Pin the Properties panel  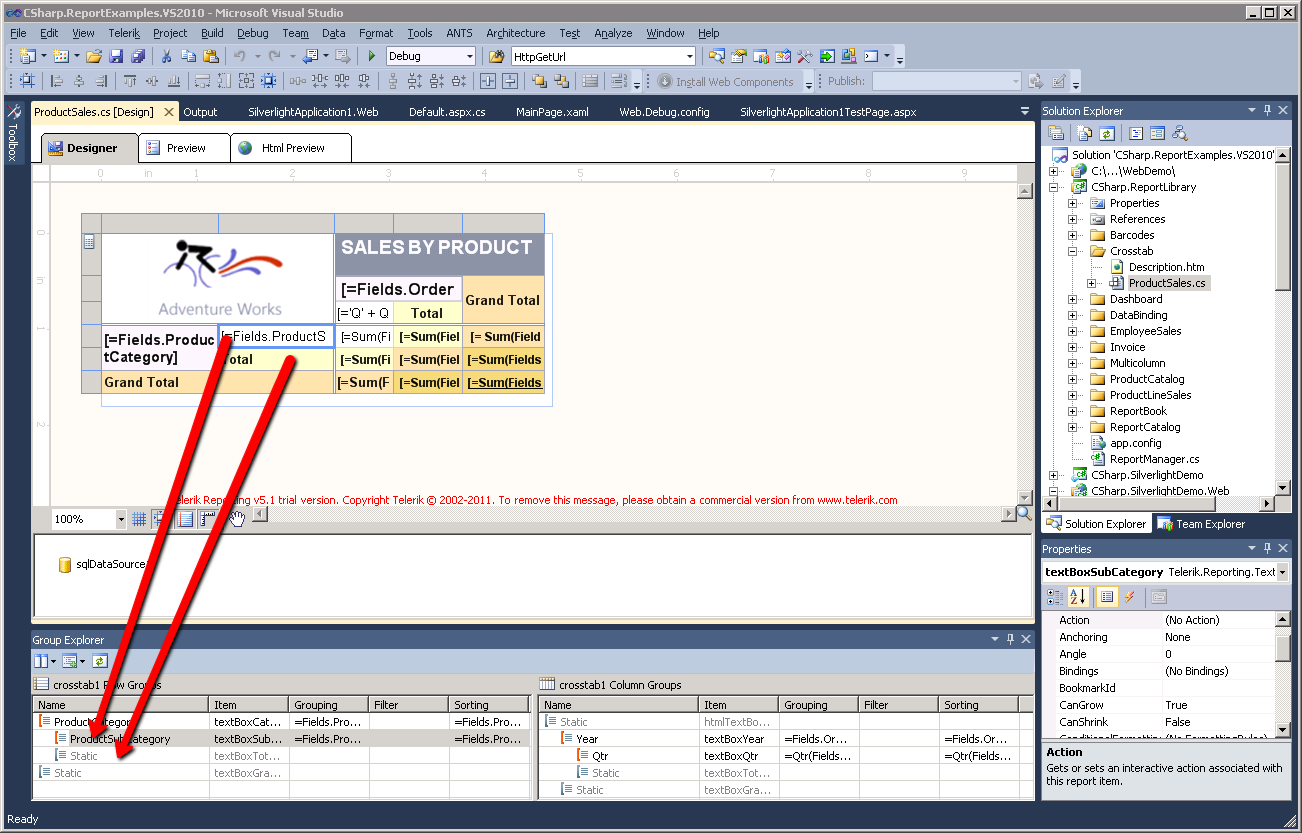click(1267, 549)
